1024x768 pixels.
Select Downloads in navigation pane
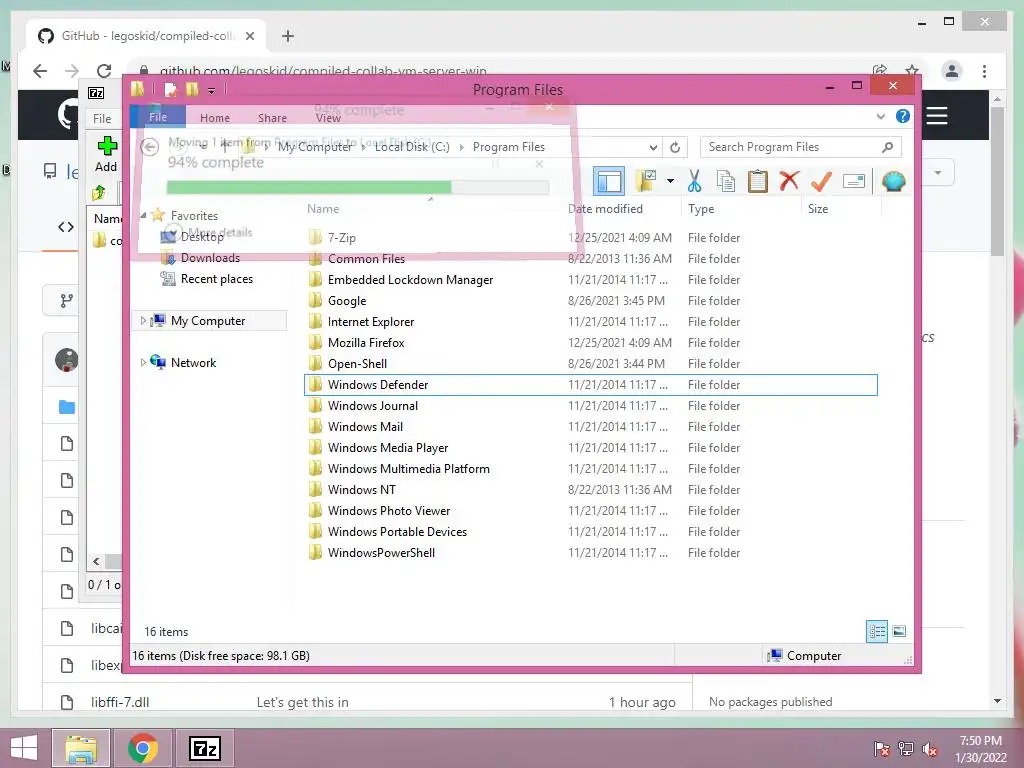coord(210,258)
